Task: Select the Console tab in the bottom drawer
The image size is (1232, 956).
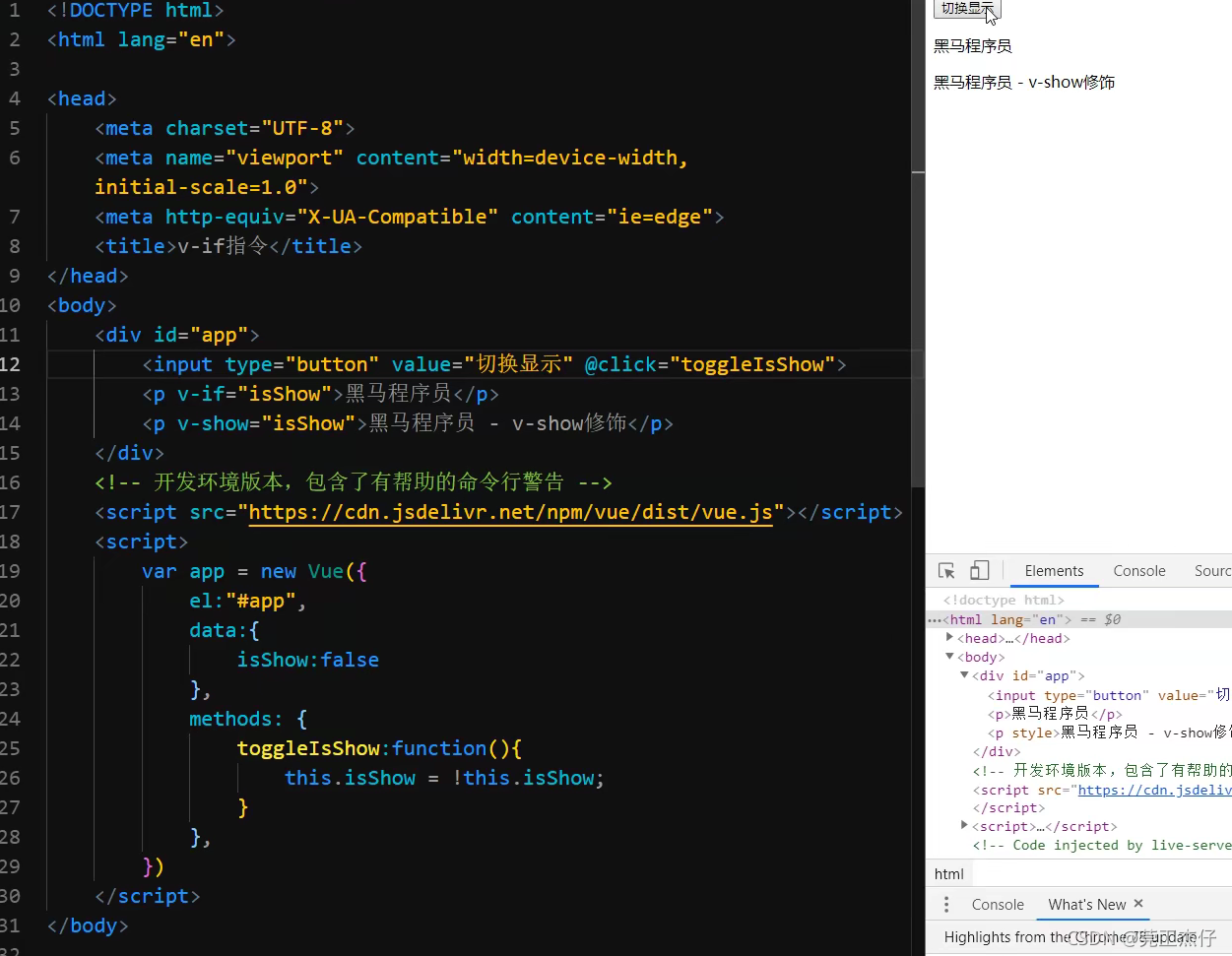Action: coord(998,904)
